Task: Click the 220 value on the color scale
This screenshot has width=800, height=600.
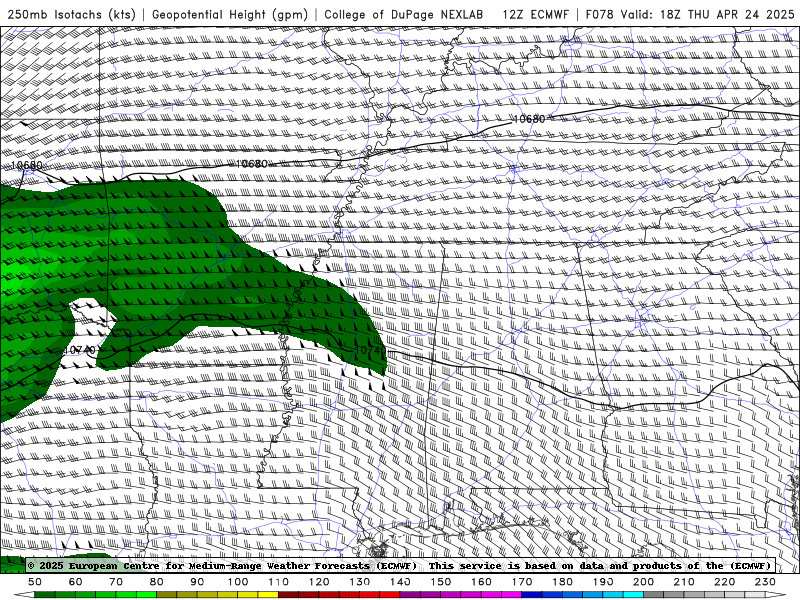Action: pos(724,582)
